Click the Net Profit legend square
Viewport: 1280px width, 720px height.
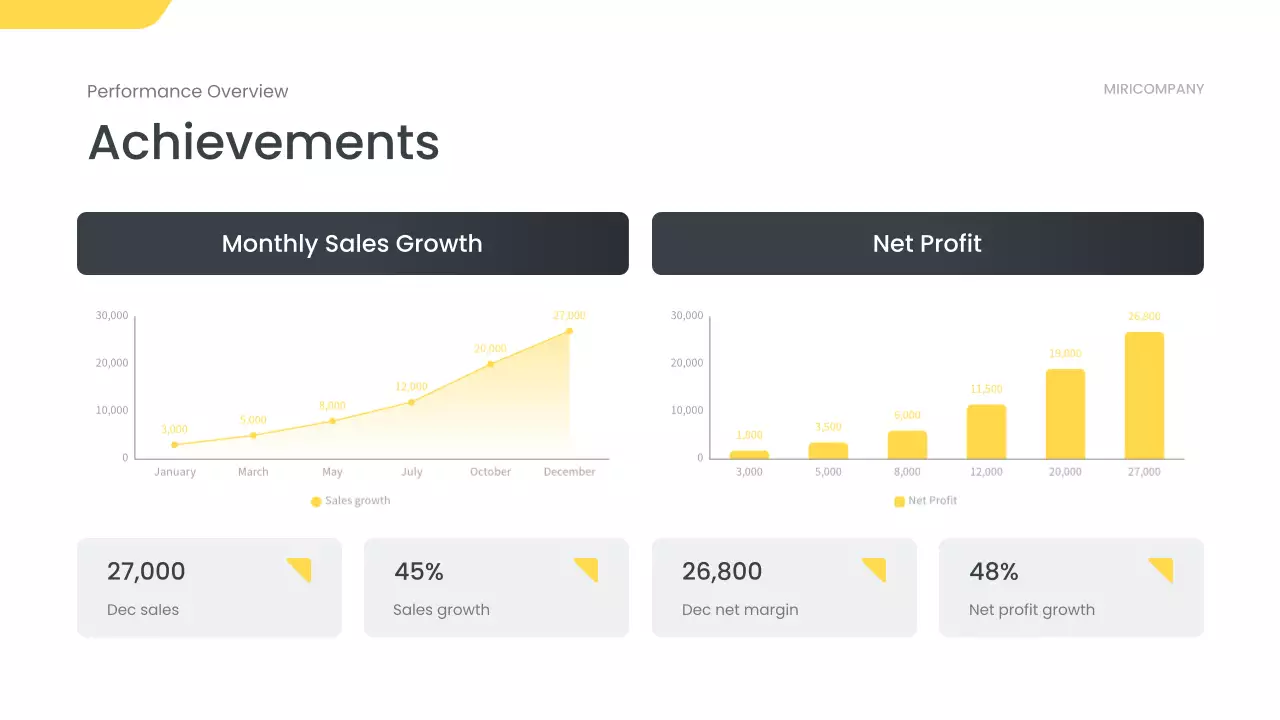click(x=899, y=501)
